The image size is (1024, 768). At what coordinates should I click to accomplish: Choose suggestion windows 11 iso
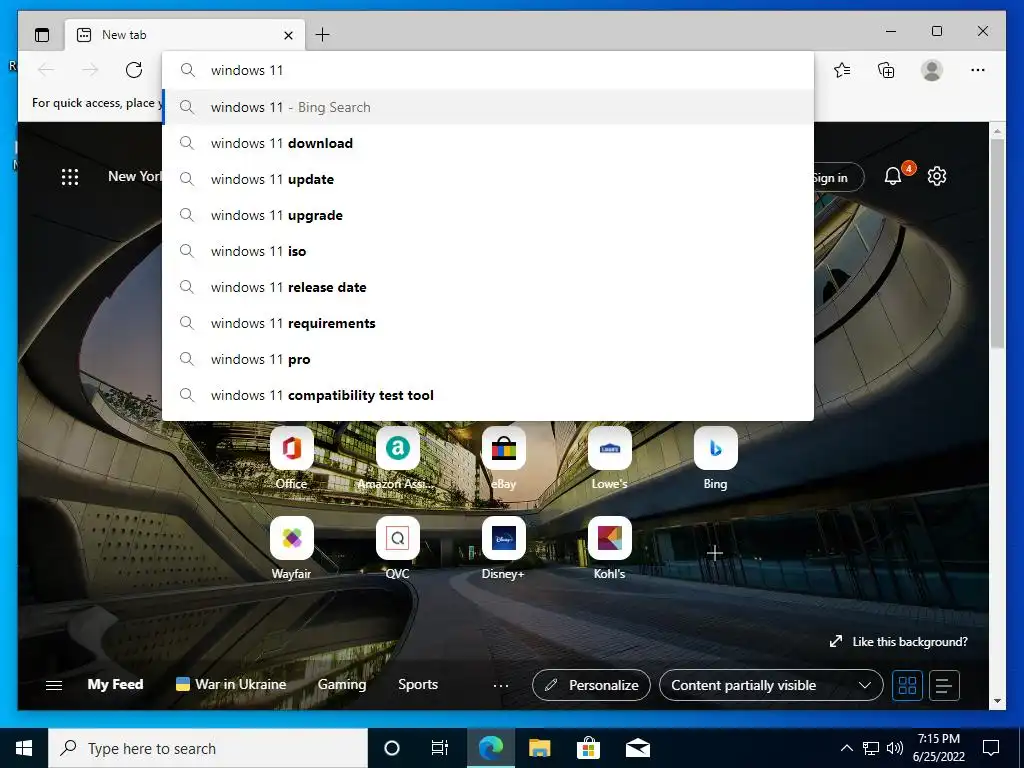pos(488,251)
